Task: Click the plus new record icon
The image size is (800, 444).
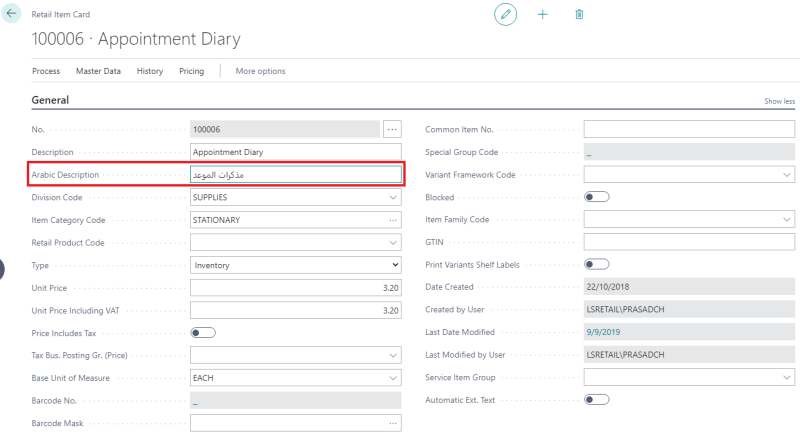Action: 542,14
